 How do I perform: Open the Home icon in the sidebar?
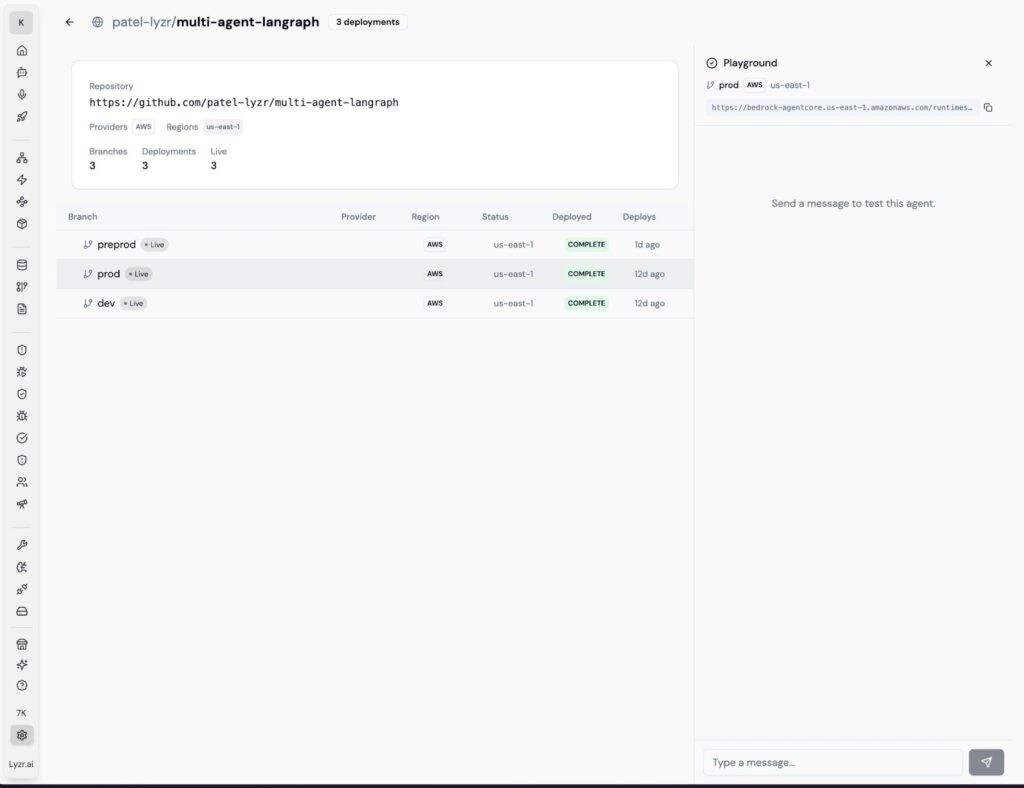coord(21,50)
